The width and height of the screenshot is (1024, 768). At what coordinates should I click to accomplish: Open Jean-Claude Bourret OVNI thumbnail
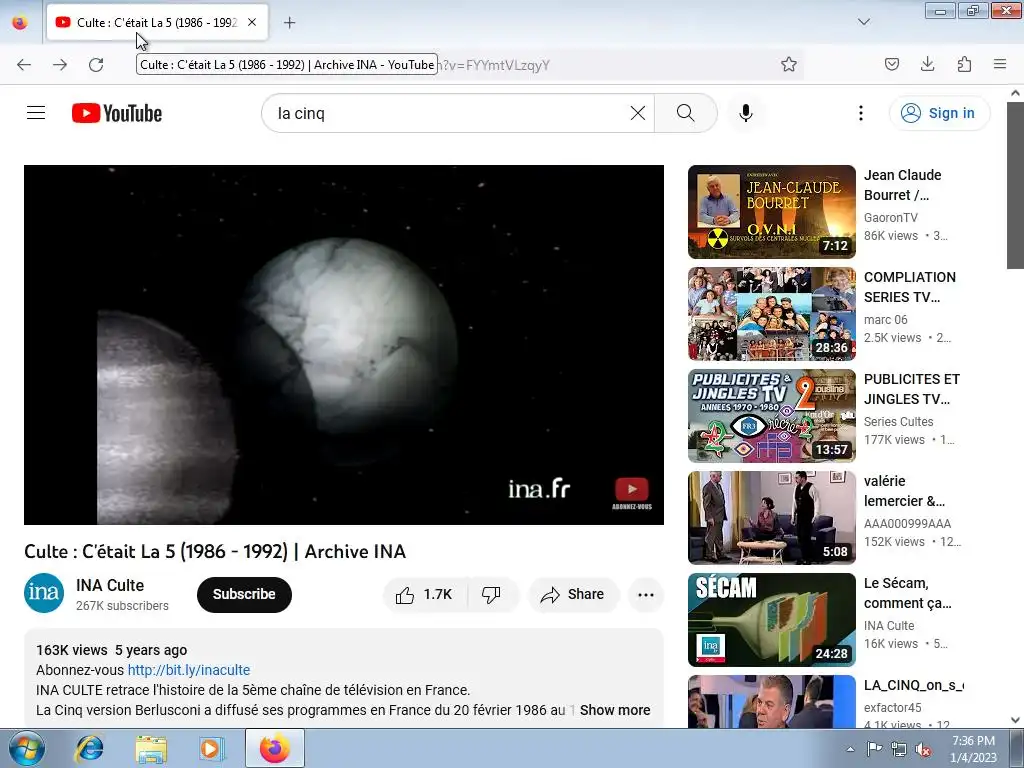click(771, 212)
